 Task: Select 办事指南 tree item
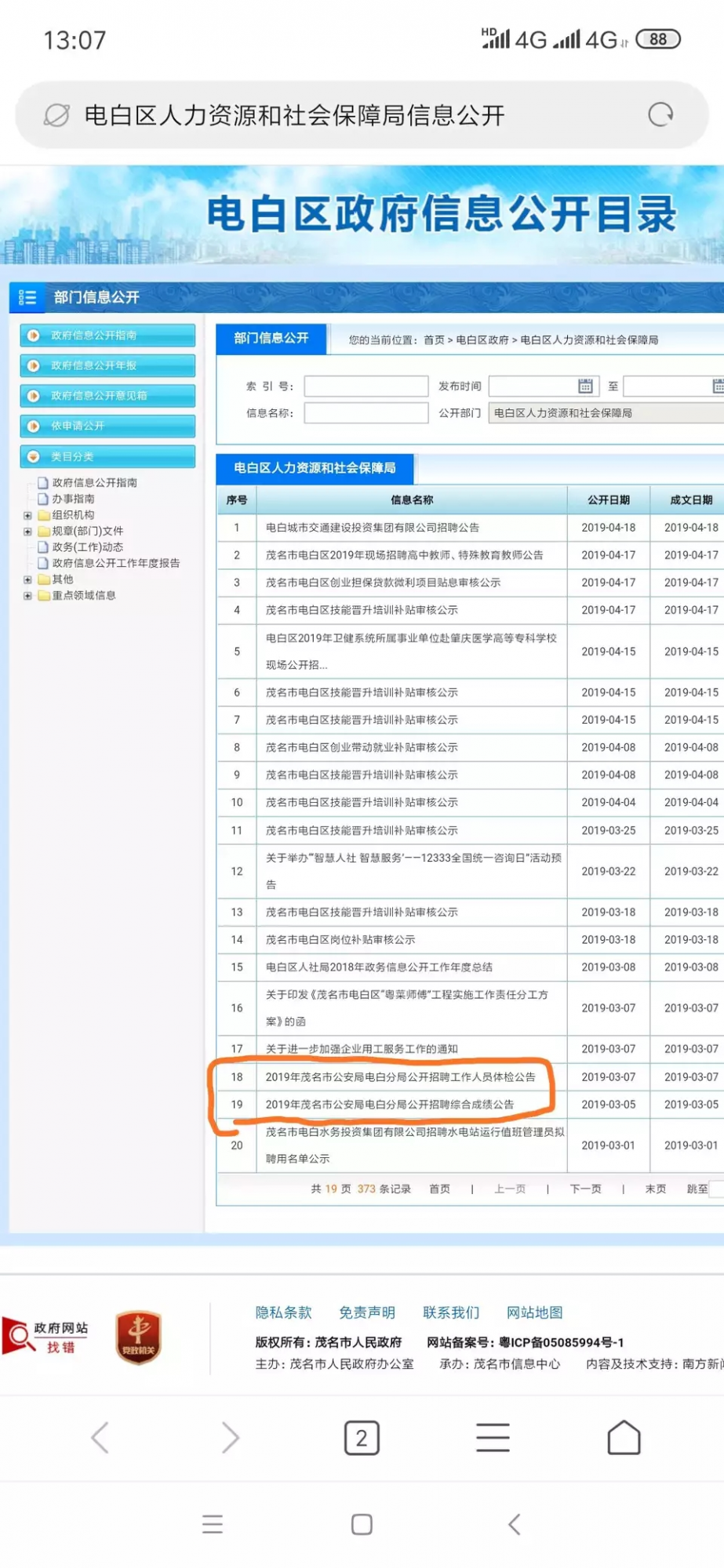(73, 499)
